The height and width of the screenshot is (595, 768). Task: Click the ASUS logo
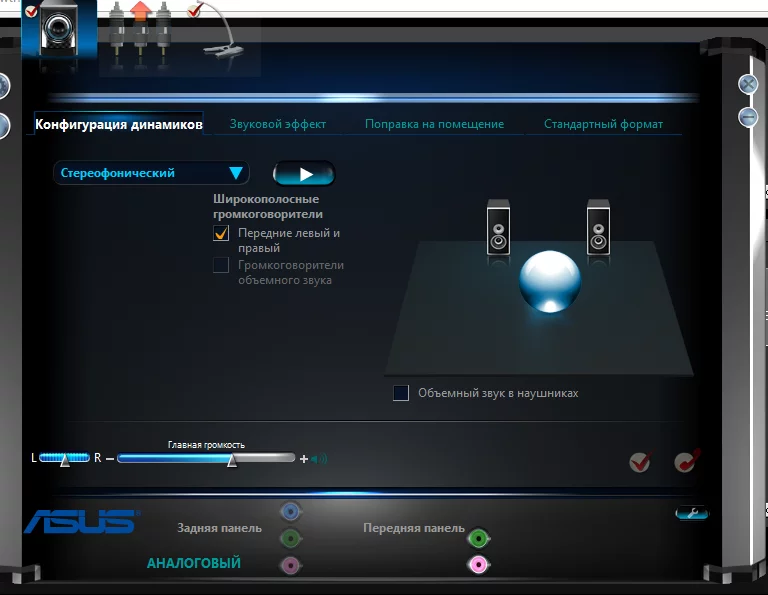point(82,521)
